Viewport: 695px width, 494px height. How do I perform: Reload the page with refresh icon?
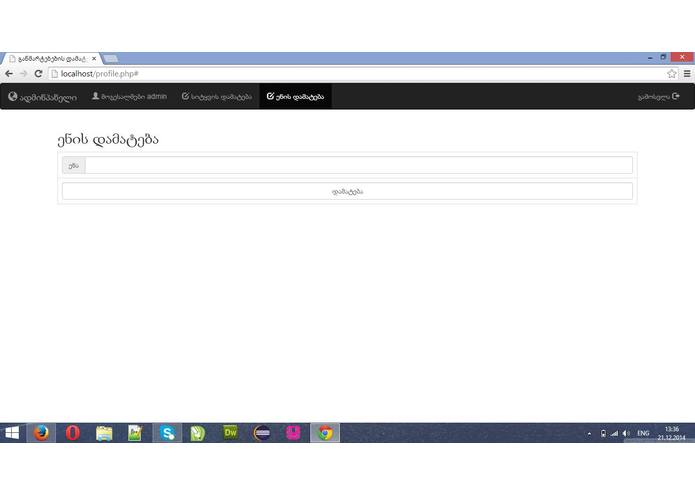[x=39, y=74]
